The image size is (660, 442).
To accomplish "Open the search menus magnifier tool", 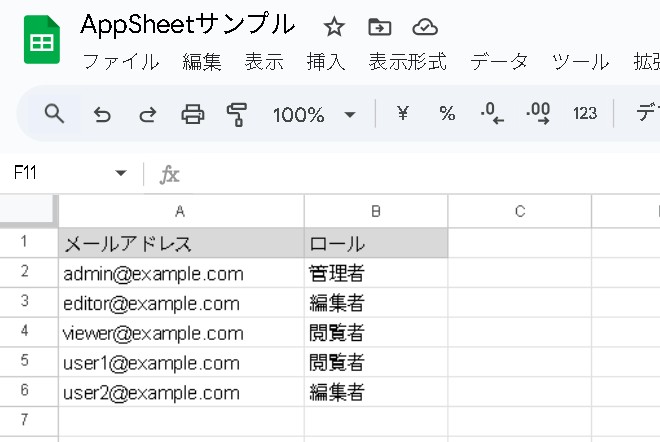I will (55, 114).
